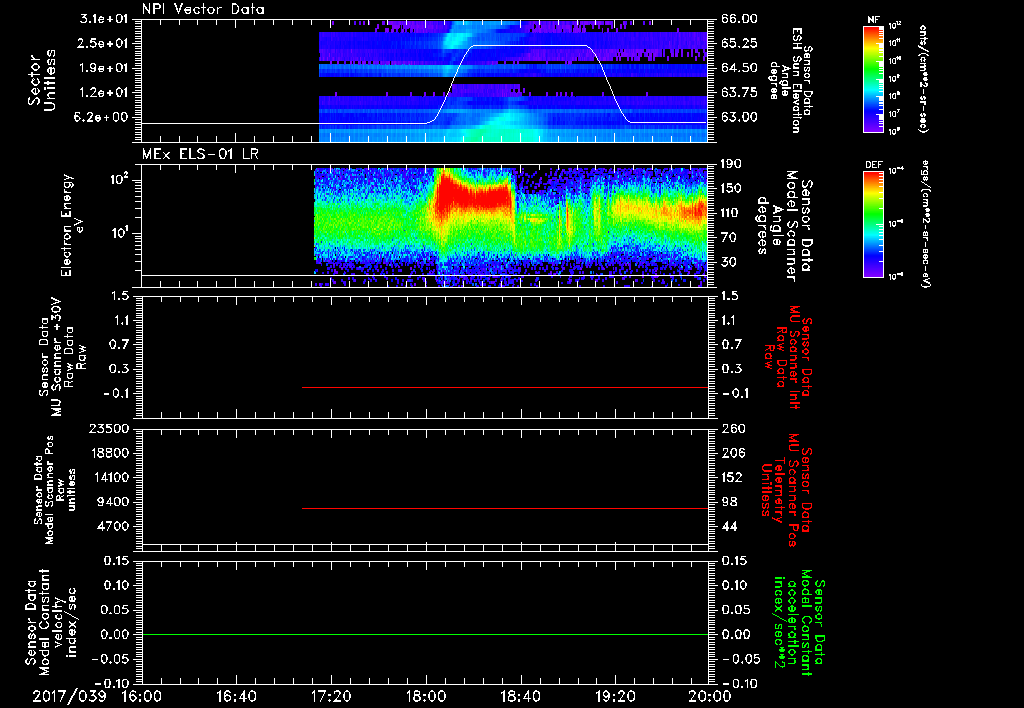Viewport: 1024px width, 708px height.
Task: Click the 16:40 time axis label
Action: [x=236, y=696]
